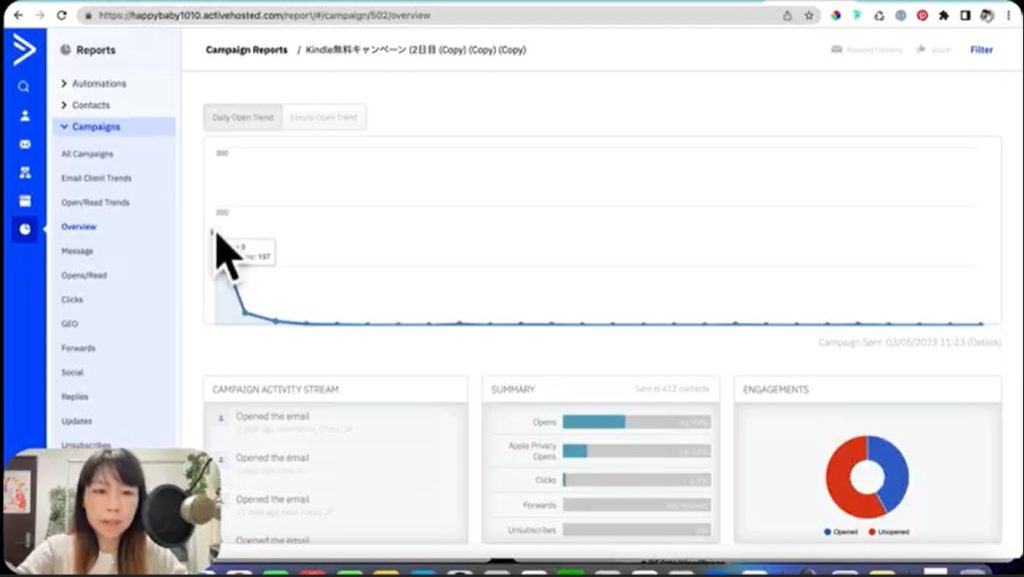Viewport: 1024px width, 577px height.
Task: Click the ActiveCampaign logo icon
Action: (23, 49)
